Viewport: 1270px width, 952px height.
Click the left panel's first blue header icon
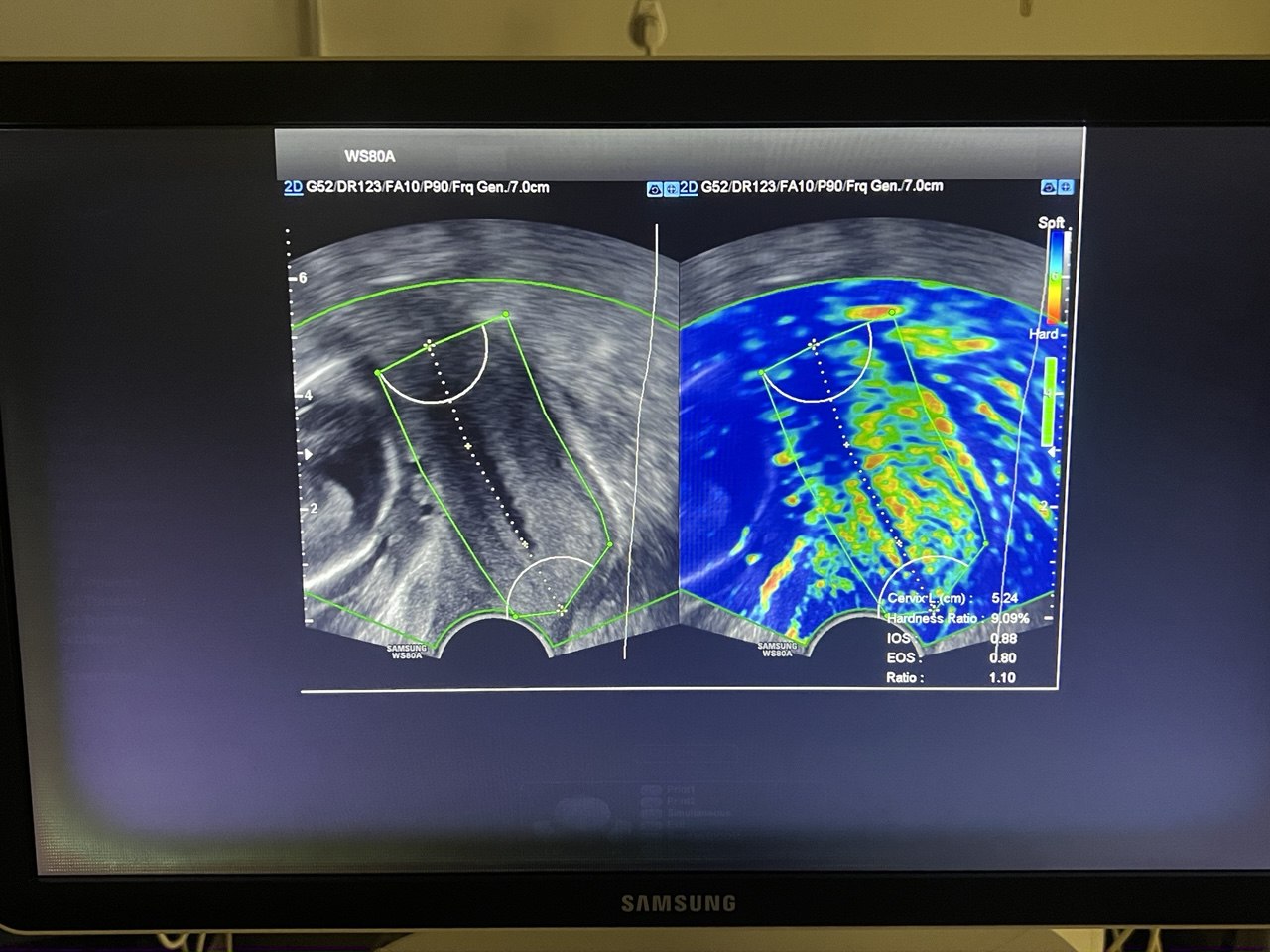[x=654, y=189]
